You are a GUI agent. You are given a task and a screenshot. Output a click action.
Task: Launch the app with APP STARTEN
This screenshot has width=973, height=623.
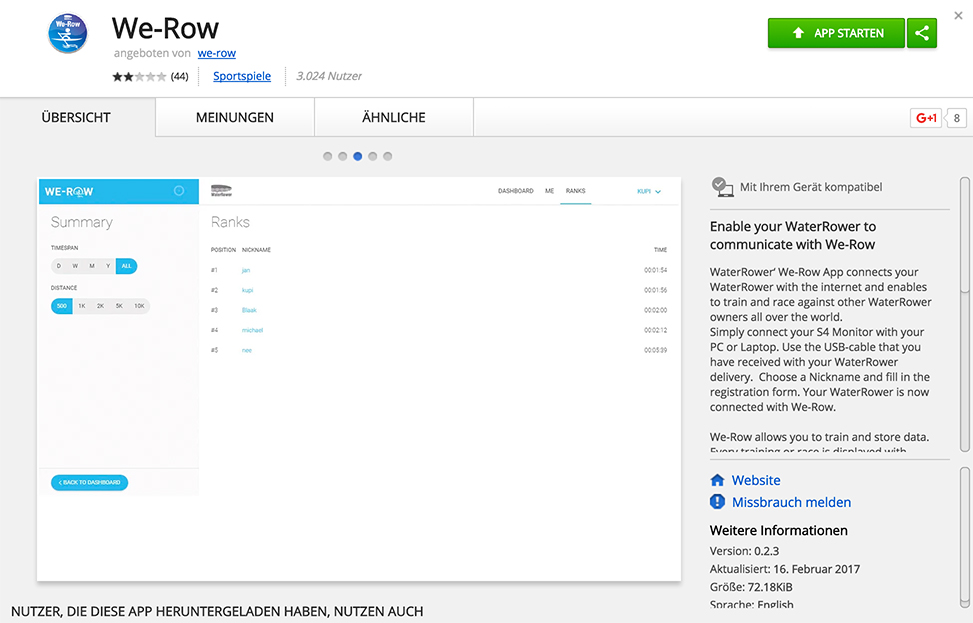pos(836,33)
